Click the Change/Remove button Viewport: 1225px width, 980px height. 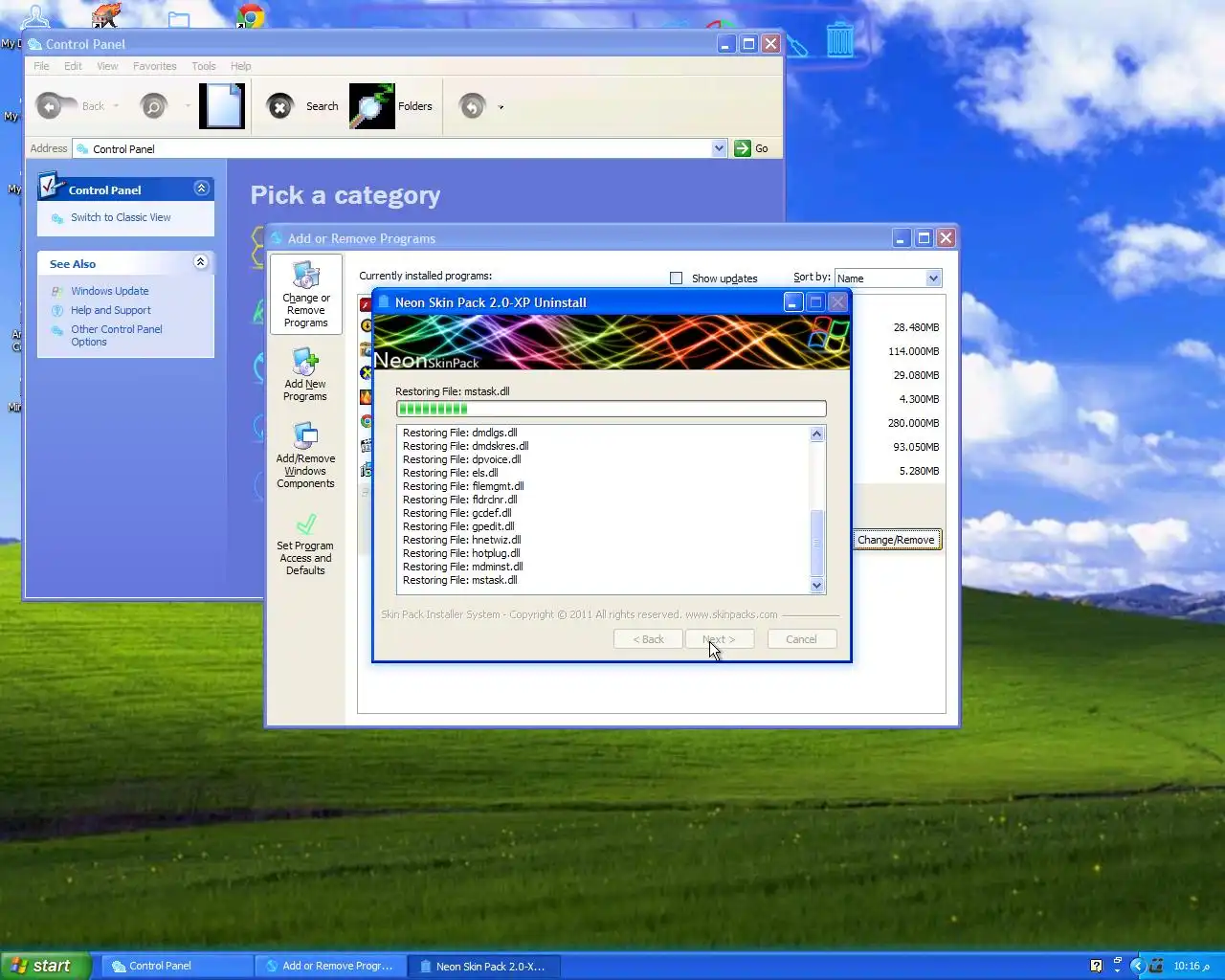coord(896,540)
